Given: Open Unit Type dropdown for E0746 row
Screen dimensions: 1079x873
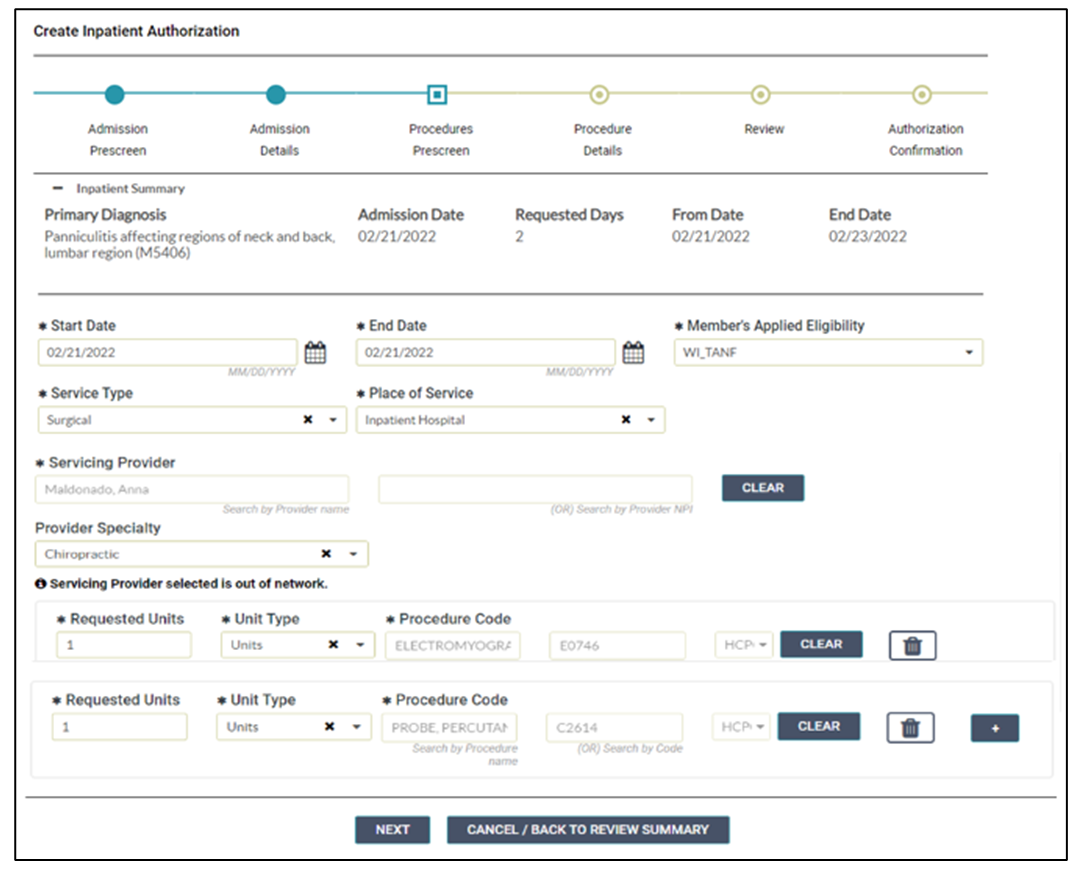Looking at the screenshot, I should click(360, 646).
